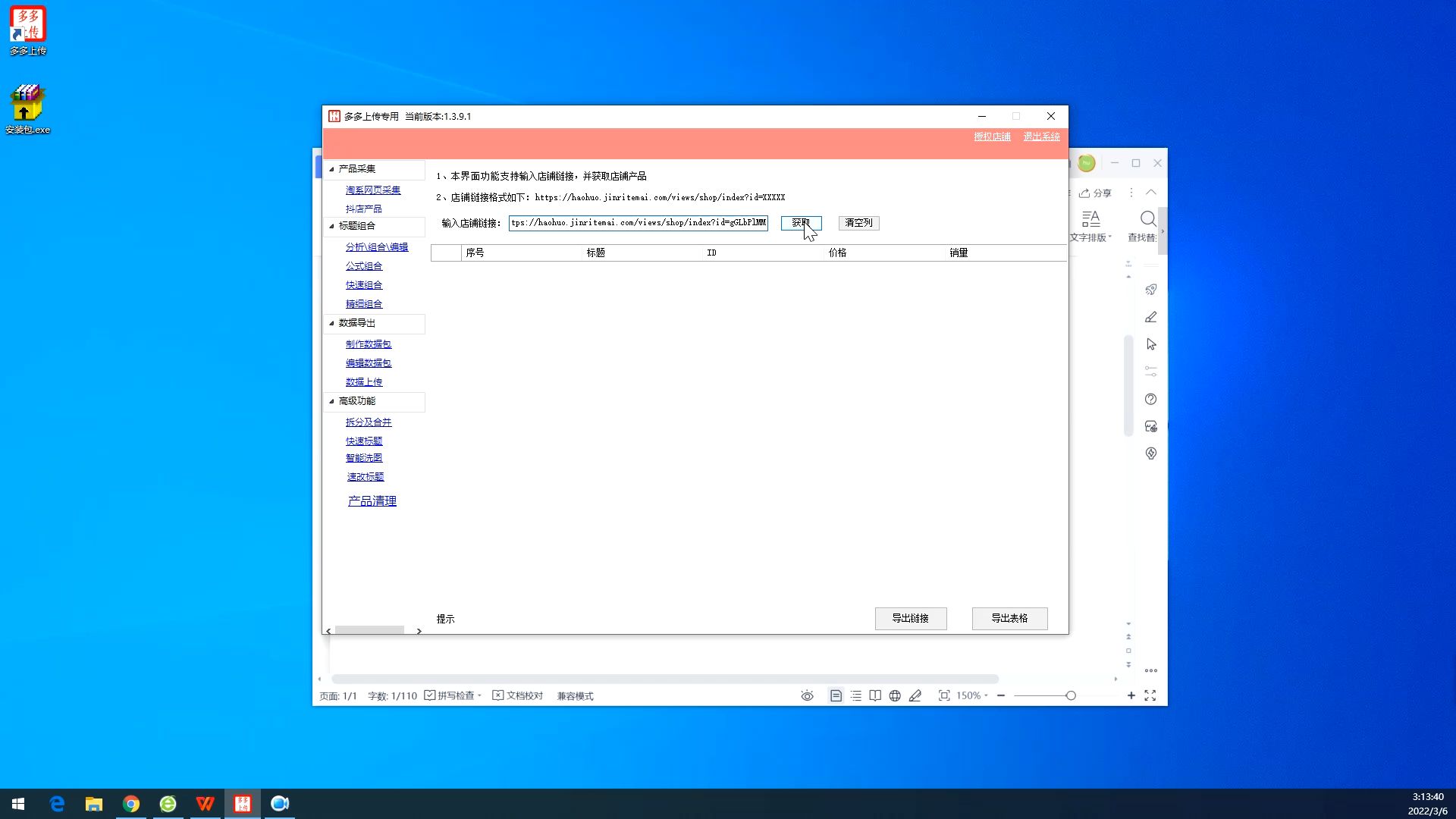
Task: Open the settings sliders icon in sidebar
Action: click(1150, 372)
